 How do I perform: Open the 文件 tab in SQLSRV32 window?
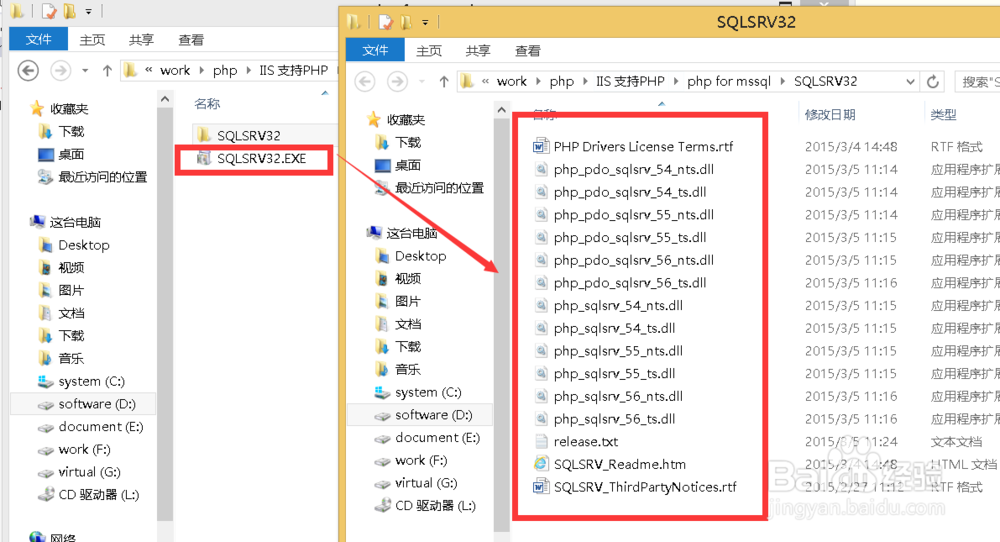[375, 50]
